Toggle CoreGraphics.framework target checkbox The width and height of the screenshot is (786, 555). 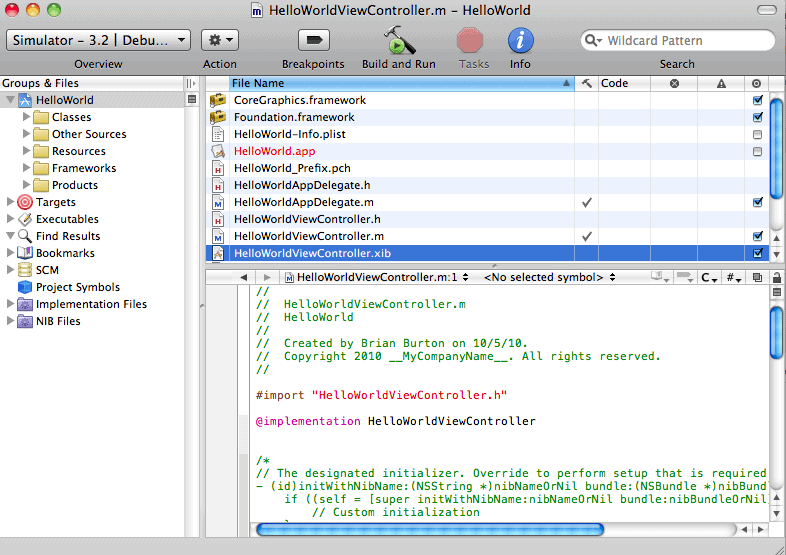click(x=757, y=100)
